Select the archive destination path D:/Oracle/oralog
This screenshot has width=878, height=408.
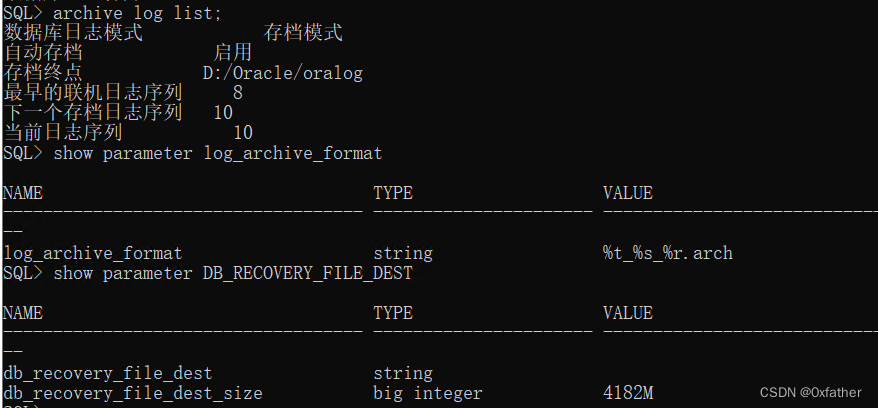point(283,73)
